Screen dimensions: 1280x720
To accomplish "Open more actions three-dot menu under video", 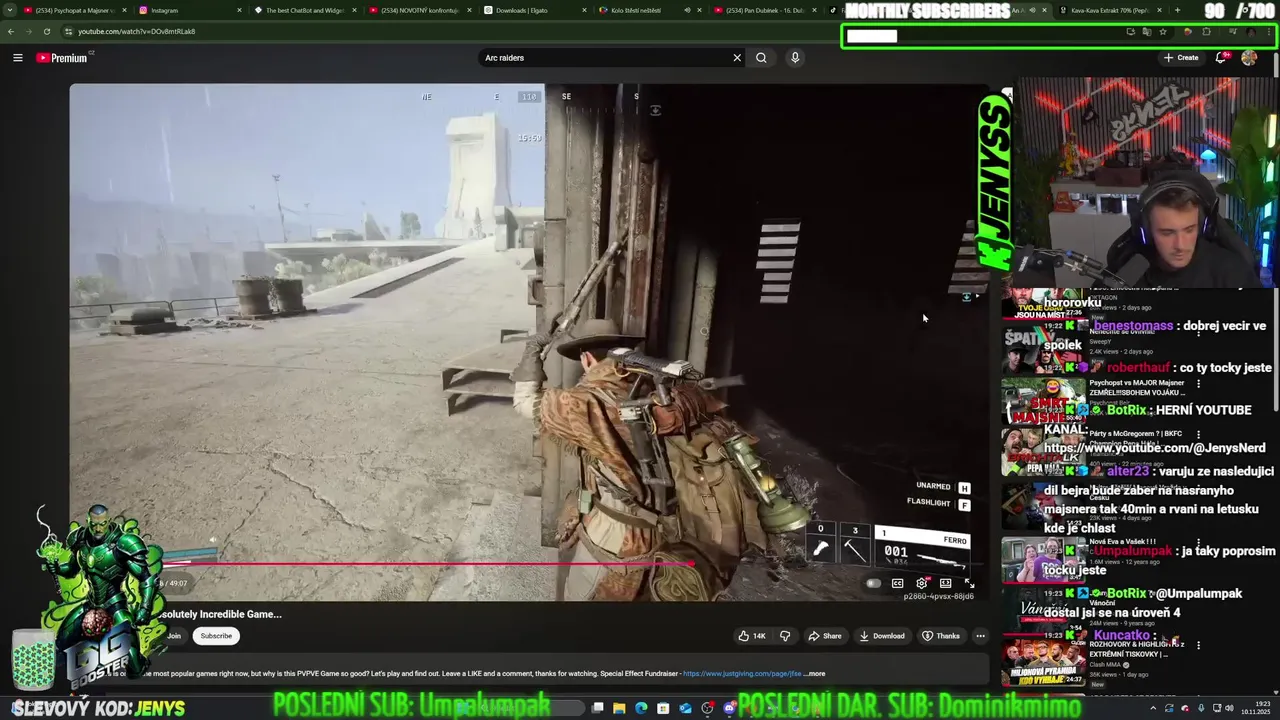I will click(980, 636).
